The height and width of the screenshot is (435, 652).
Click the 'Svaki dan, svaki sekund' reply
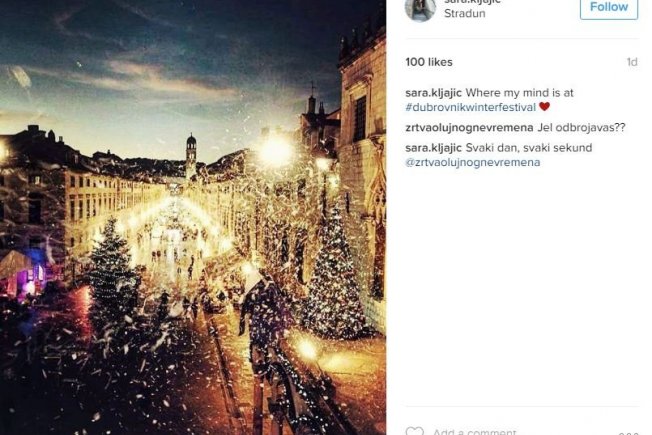point(529,148)
